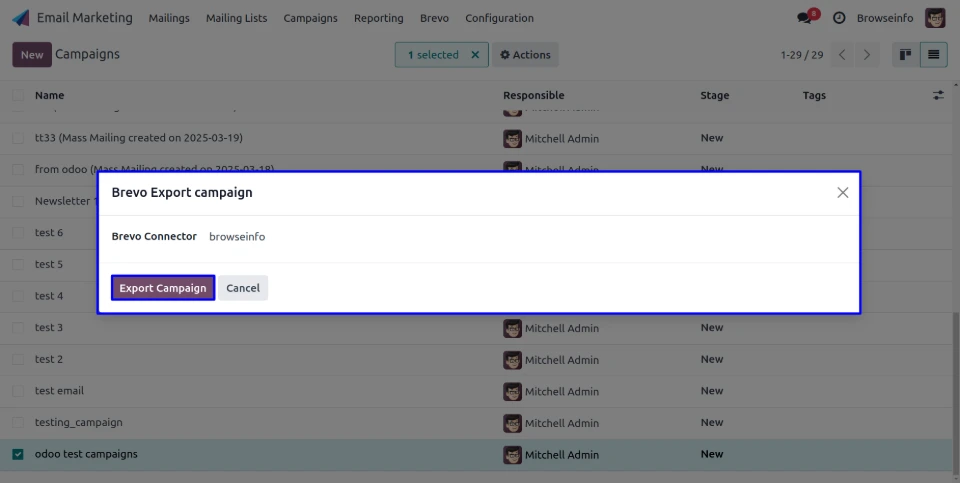
Task: Click the Export Campaign button
Action: tap(163, 288)
